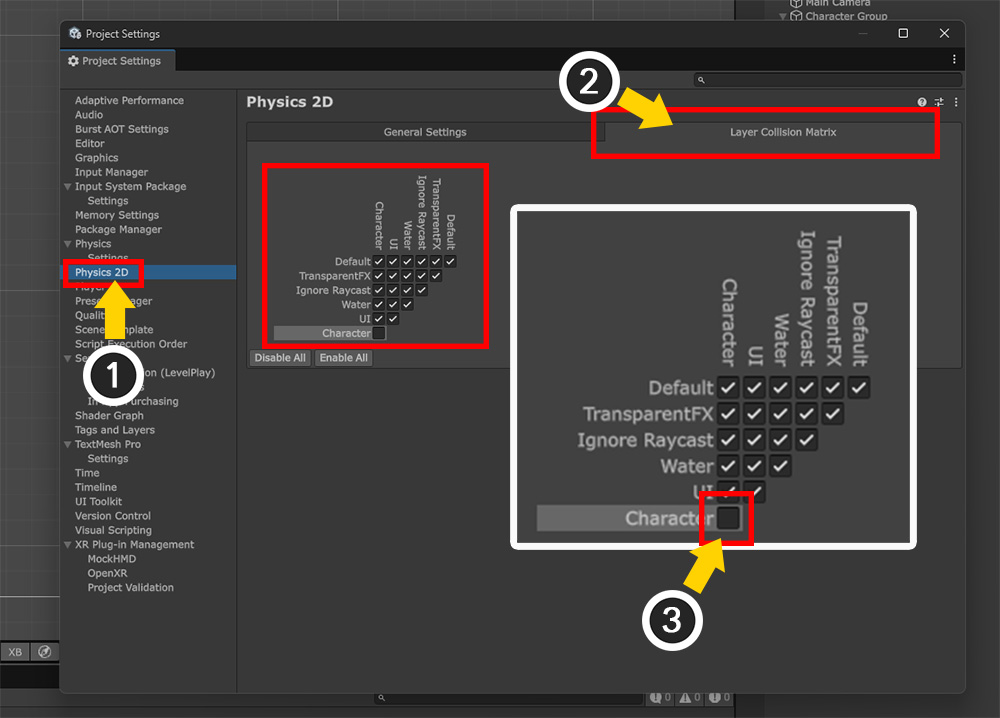Open the Project Settings tab kebab menu
Image resolution: width=1000 pixels, height=718 pixels.
click(x=954, y=60)
